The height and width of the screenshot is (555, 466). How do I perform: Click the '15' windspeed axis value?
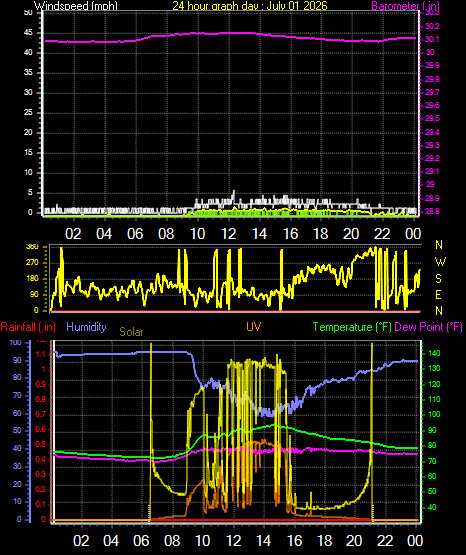tap(28, 153)
